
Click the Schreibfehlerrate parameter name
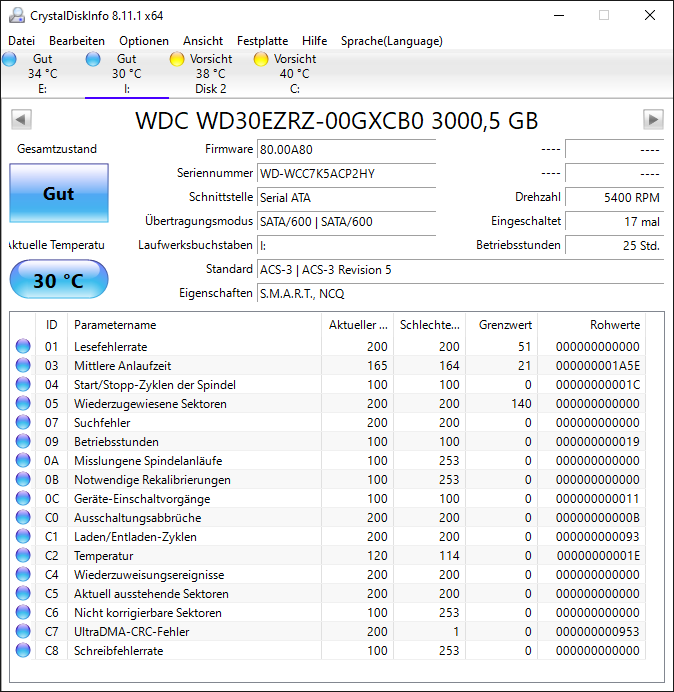pos(118,651)
